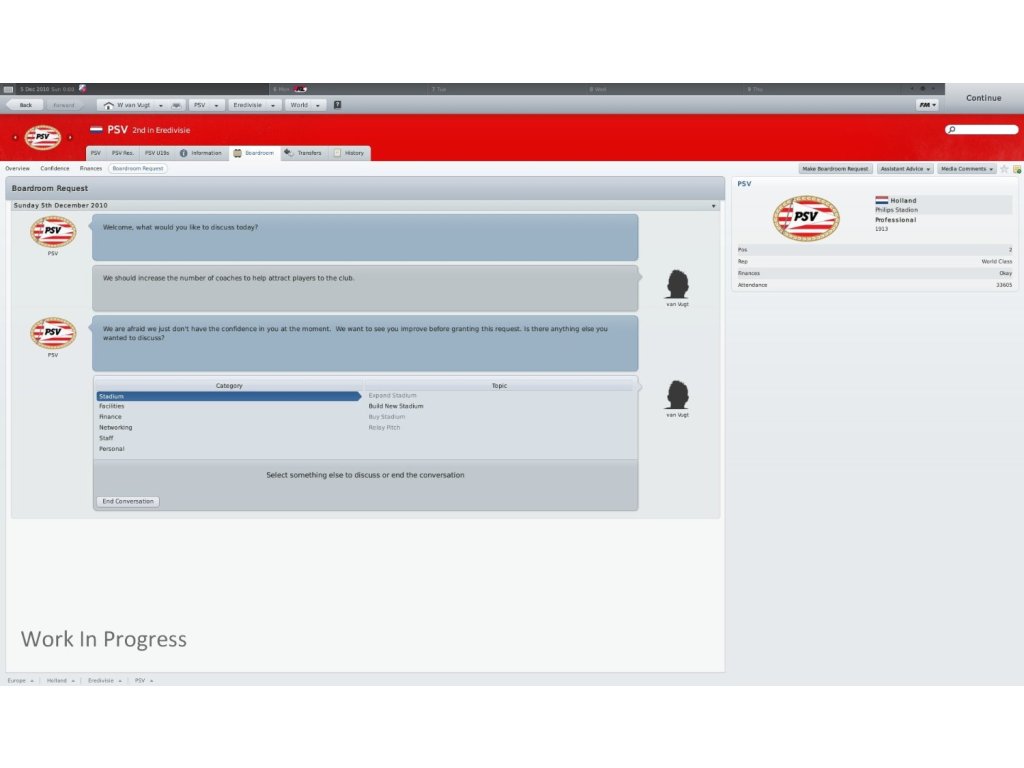Click the Forward navigation button

(x=63, y=105)
